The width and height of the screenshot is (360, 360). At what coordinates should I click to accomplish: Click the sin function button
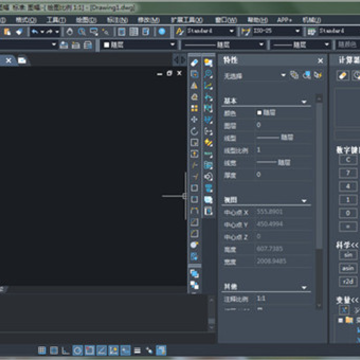(x=348, y=255)
